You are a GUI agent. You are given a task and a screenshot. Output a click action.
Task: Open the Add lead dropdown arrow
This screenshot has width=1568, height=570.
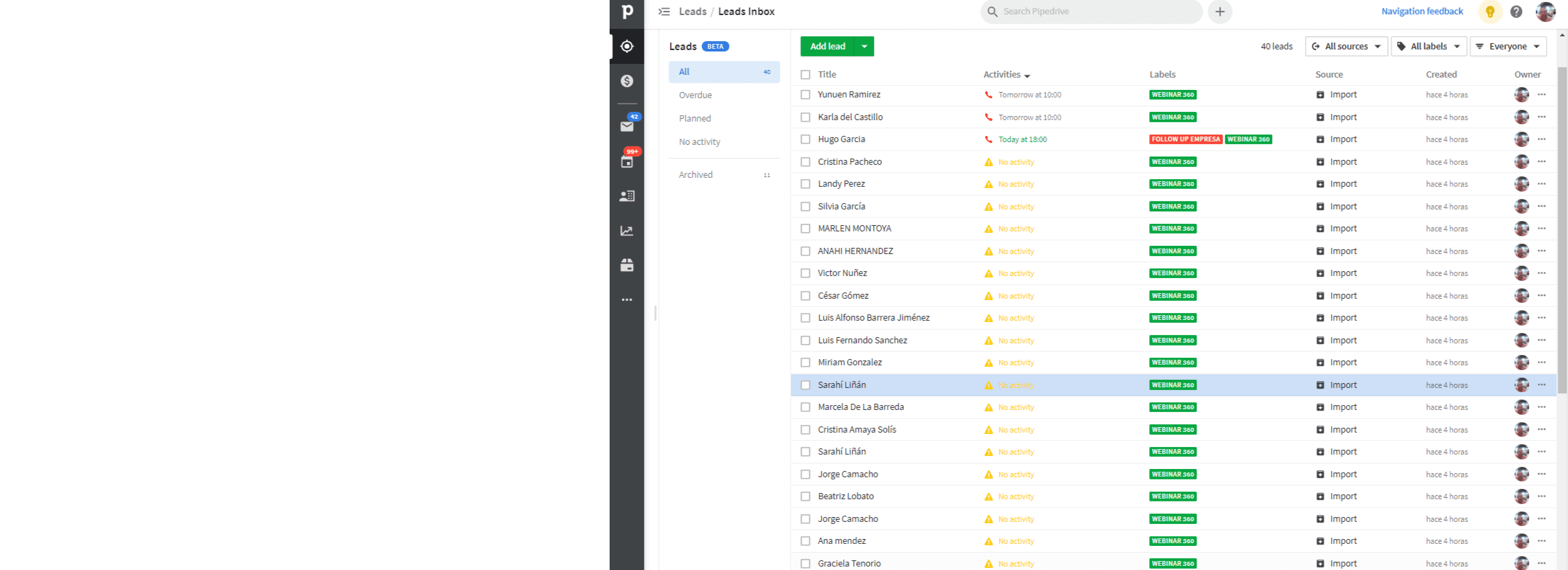(x=864, y=46)
